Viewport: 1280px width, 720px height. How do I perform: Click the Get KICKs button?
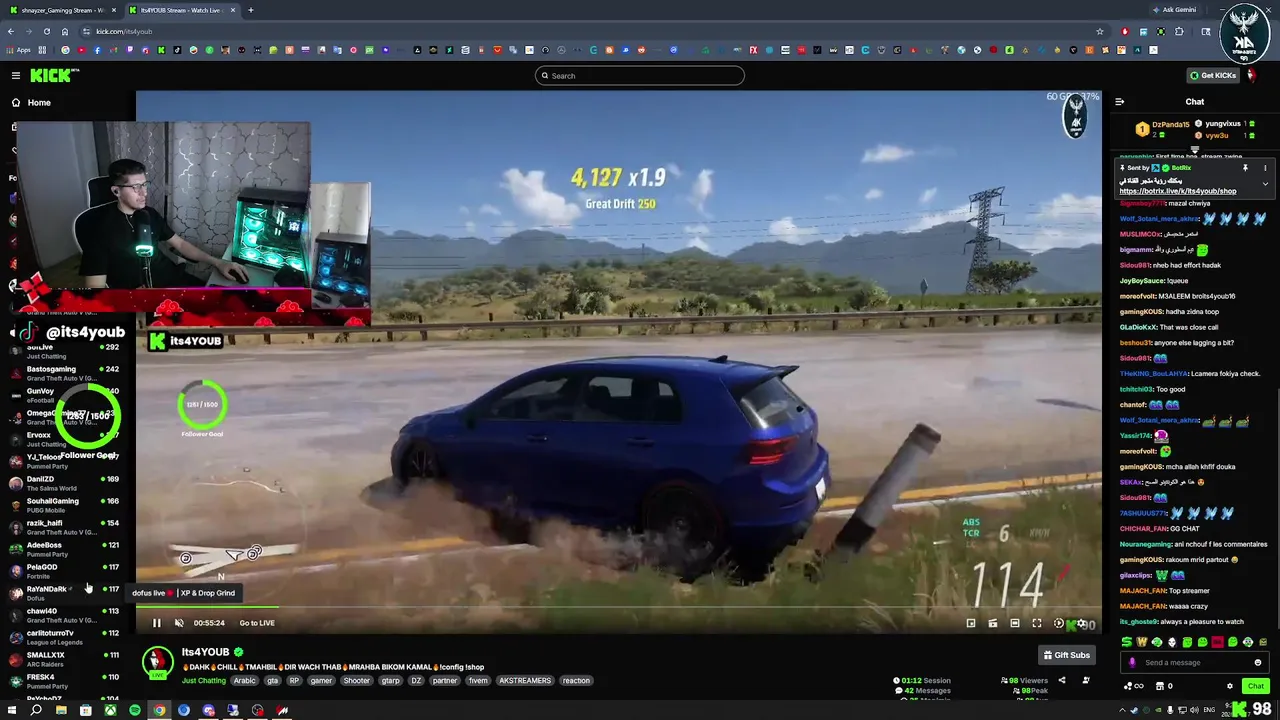(1212, 75)
